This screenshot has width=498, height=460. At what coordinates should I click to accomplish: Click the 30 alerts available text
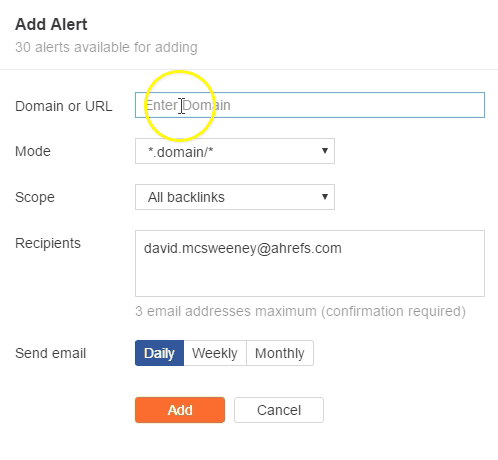tap(106, 47)
